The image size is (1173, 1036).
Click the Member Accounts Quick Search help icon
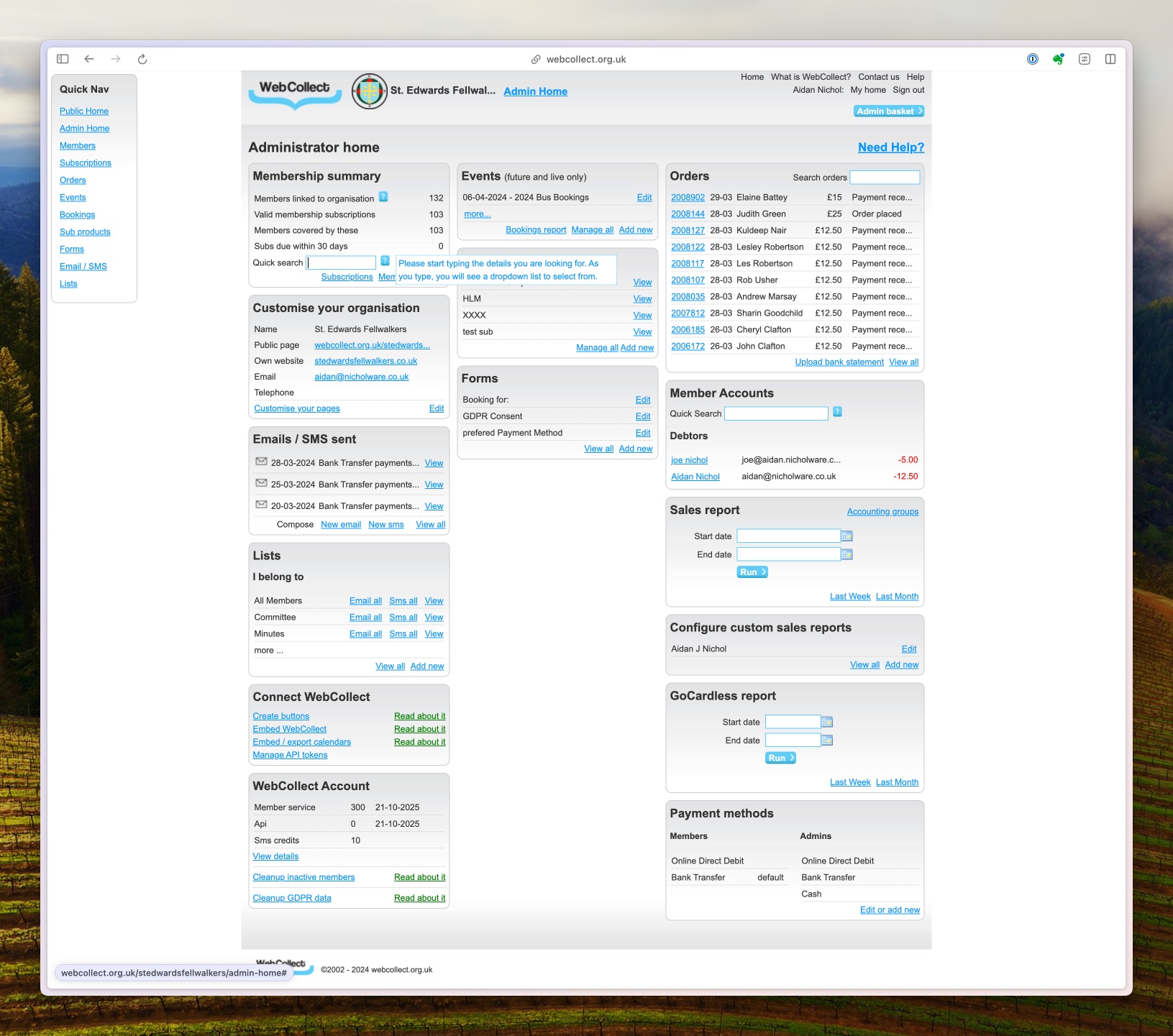837,413
